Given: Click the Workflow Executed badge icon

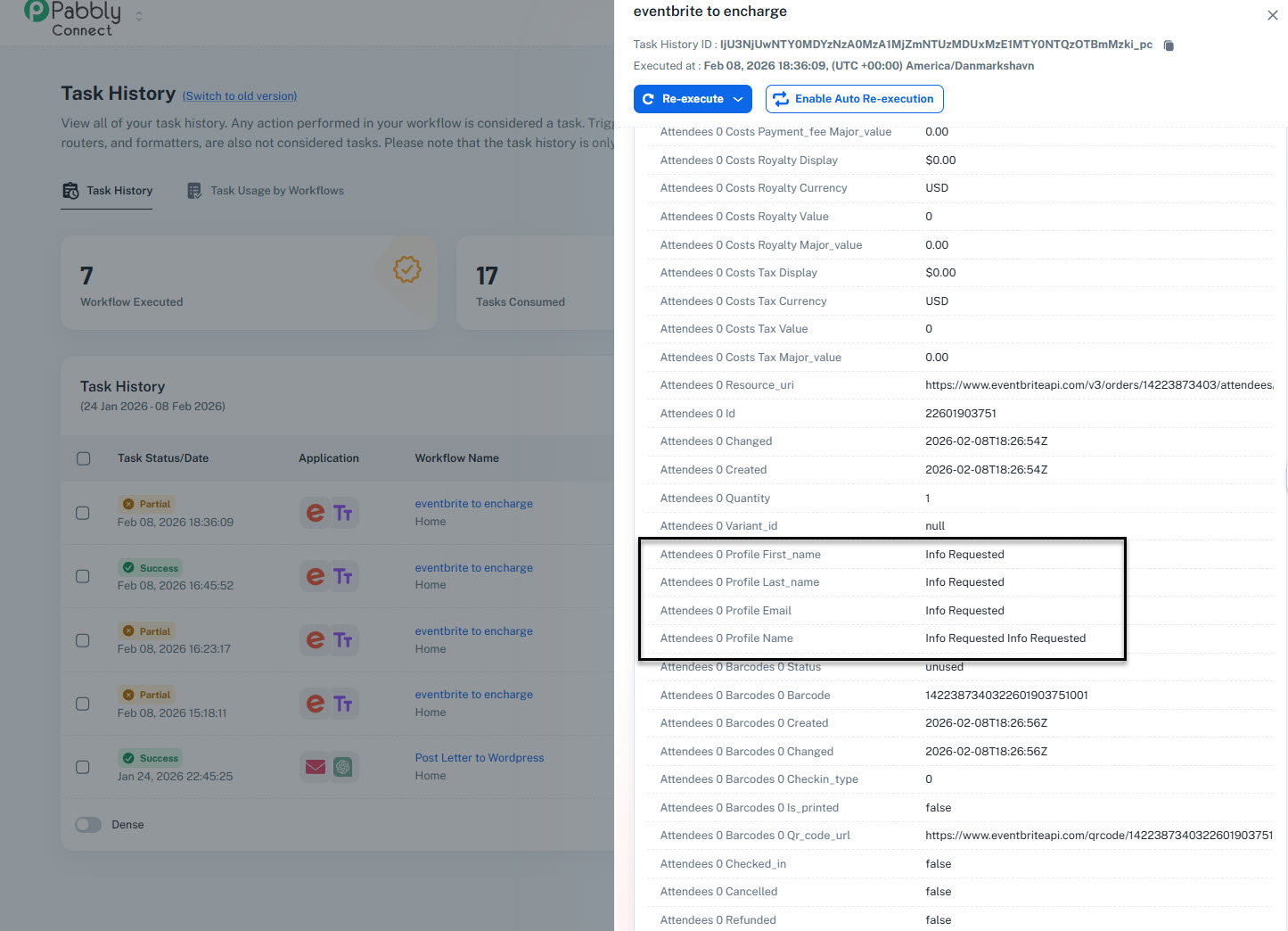Looking at the screenshot, I should coord(407,269).
